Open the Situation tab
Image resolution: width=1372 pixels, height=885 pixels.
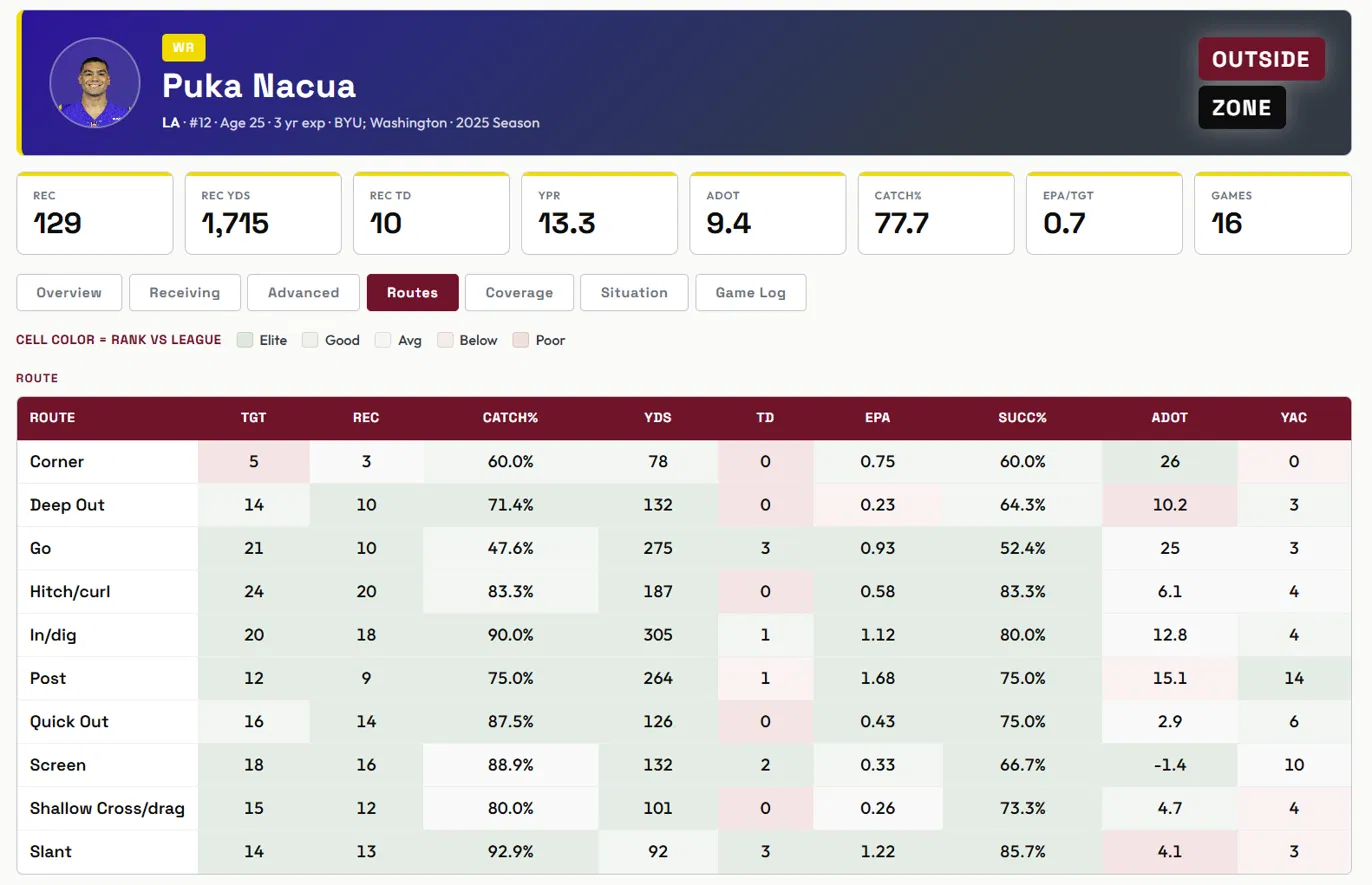point(634,293)
